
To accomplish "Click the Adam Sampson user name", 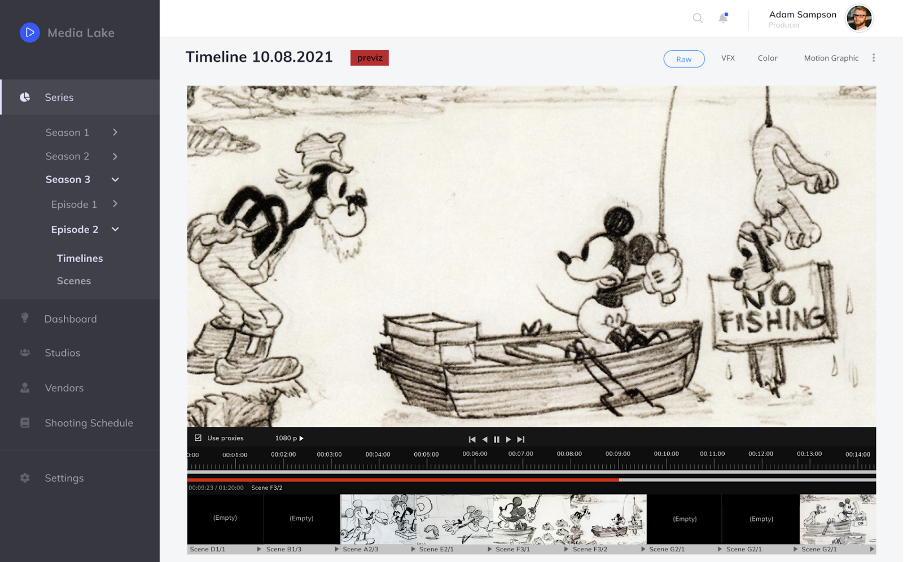I will (803, 14).
